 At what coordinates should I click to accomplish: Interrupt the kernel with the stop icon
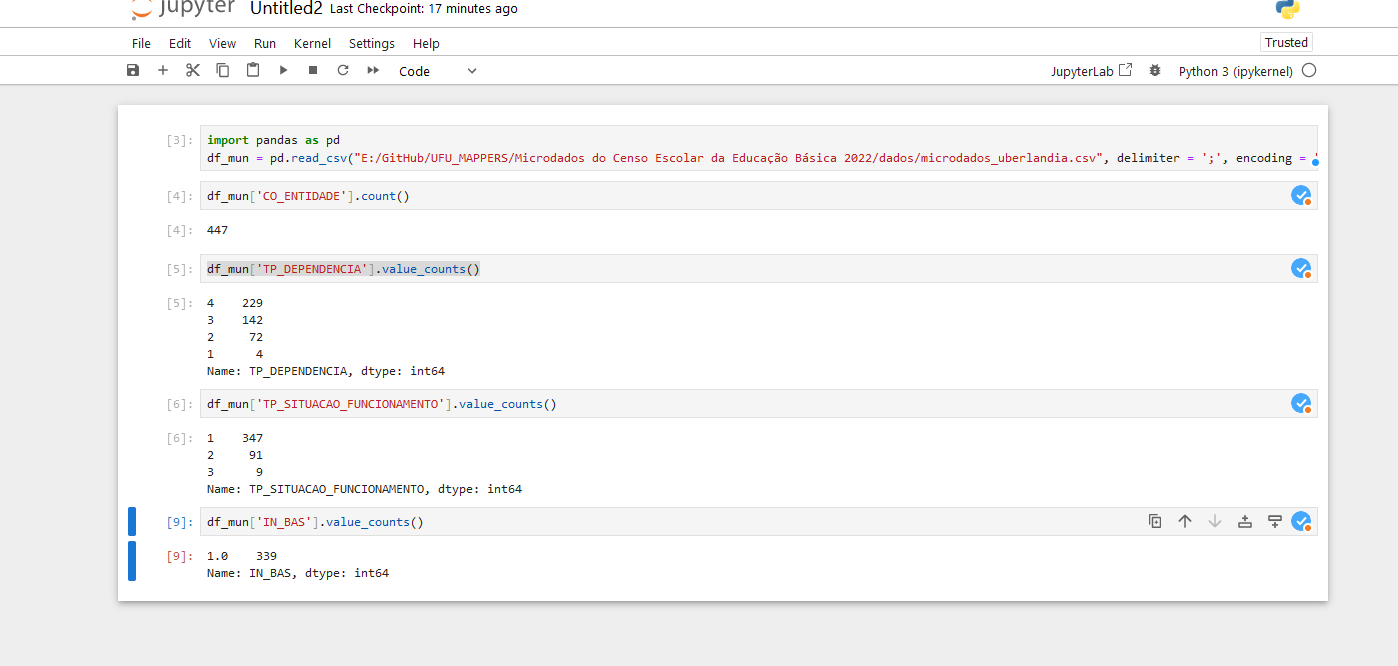click(313, 71)
